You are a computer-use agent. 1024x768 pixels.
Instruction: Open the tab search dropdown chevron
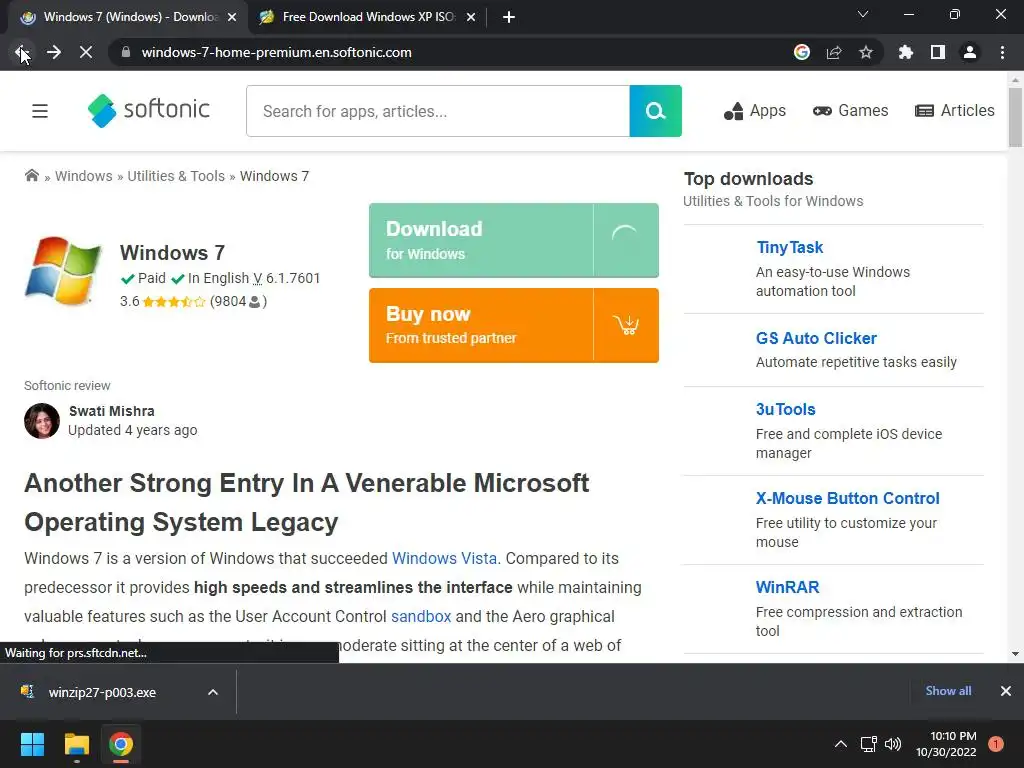(x=863, y=15)
